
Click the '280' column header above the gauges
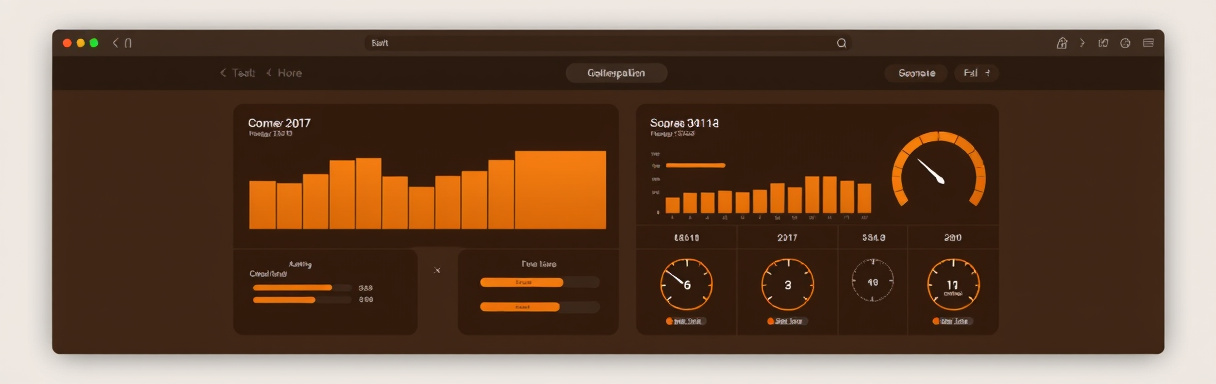[953, 238]
